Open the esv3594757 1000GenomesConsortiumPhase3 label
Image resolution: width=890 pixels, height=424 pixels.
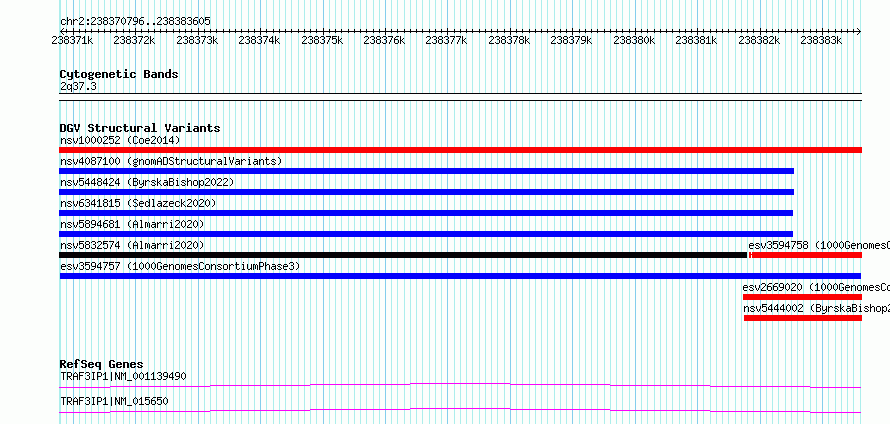pos(180,266)
